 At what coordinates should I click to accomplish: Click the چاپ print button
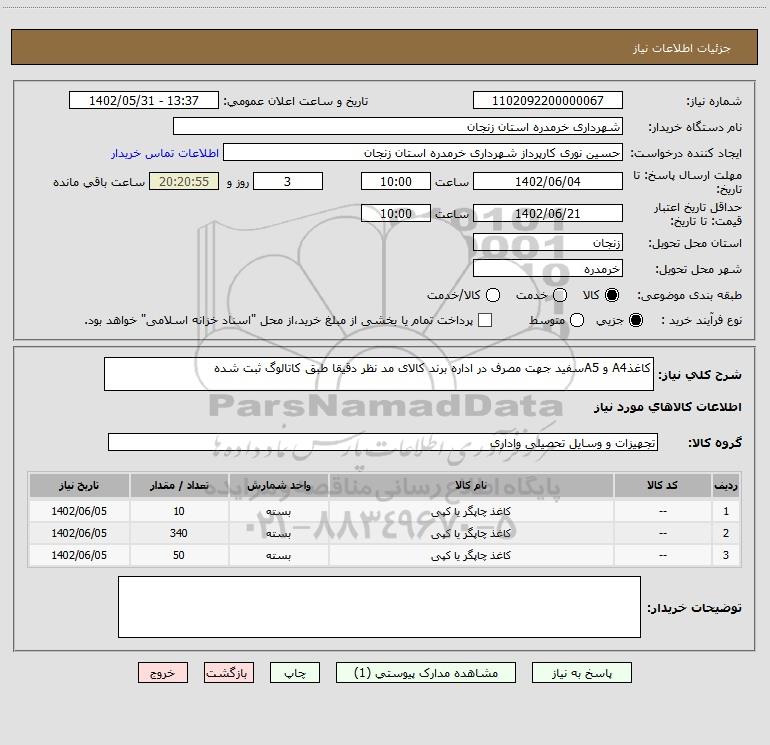(295, 672)
